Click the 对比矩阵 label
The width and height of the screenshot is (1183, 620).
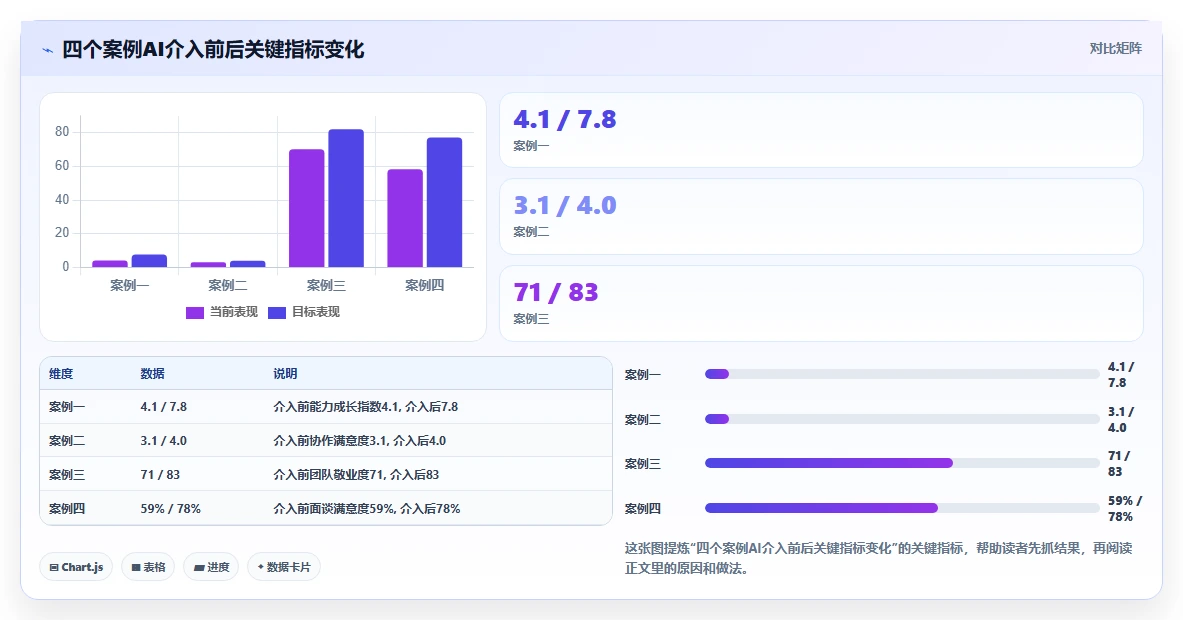[1115, 48]
